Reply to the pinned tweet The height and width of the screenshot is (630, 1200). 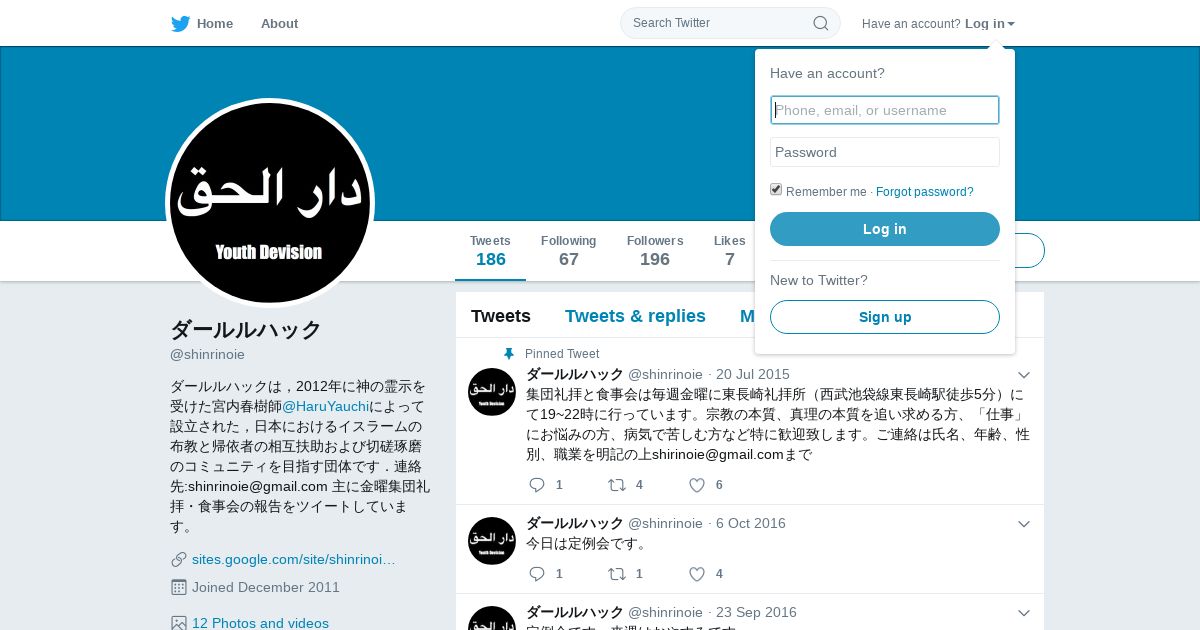click(x=537, y=485)
